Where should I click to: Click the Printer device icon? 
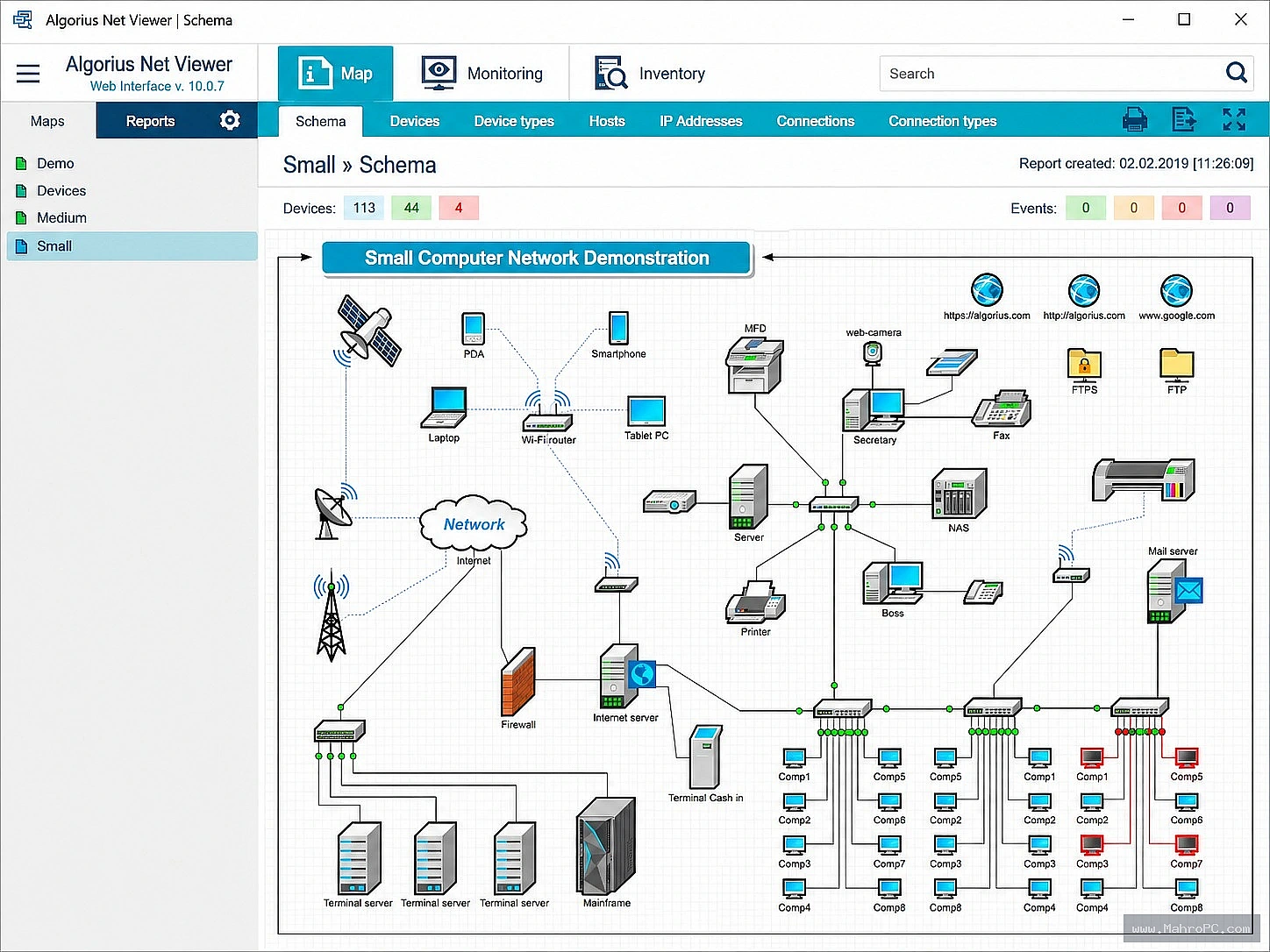pyautogui.click(x=755, y=601)
